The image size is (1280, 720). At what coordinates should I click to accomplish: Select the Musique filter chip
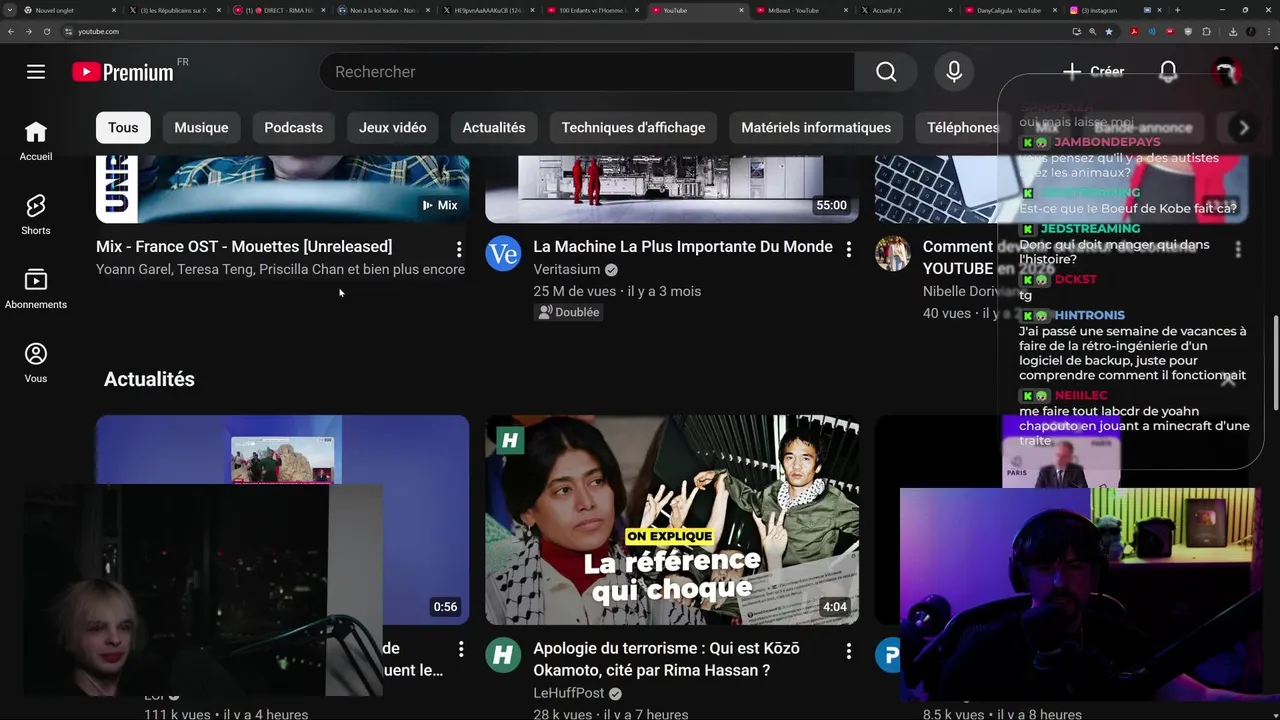(201, 127)
